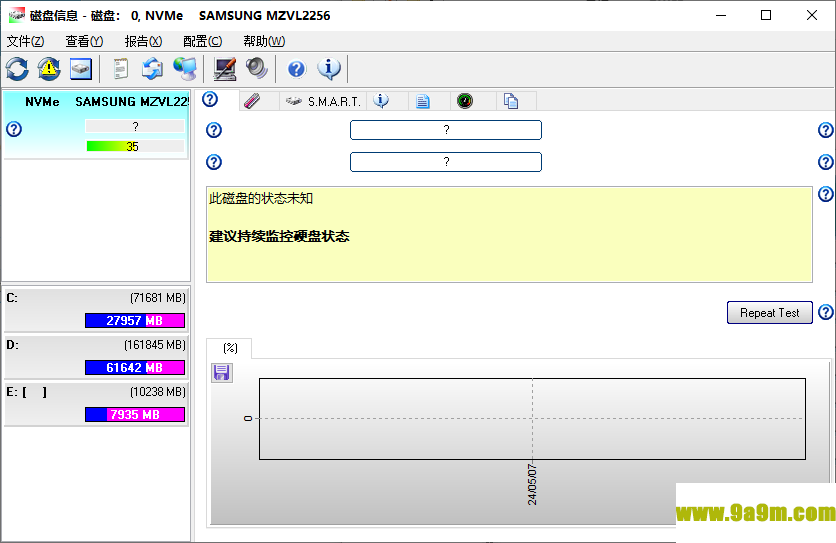Click the refresh disks toolbar icon
Image resolution: width=836 pixels, height=543 pixels.
click(x=17, y=69)
